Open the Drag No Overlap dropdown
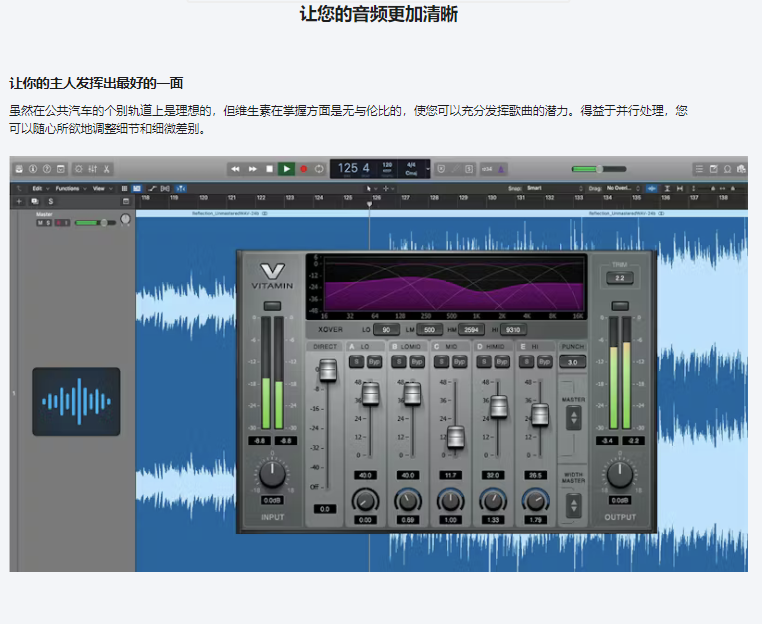The image size is (762, 624). (x=623, y=188)
